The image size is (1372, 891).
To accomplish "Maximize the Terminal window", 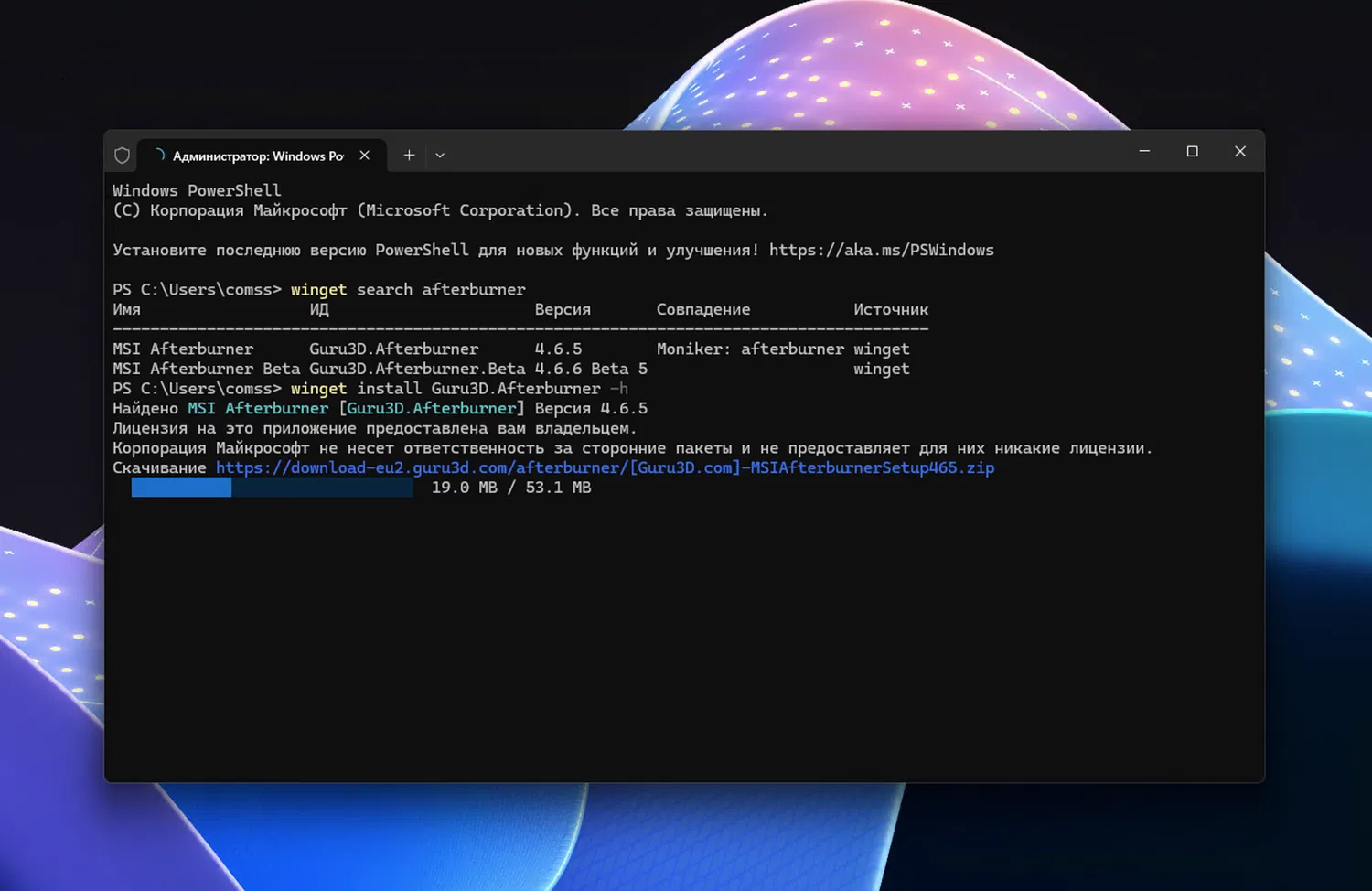I will [1192, 151].
